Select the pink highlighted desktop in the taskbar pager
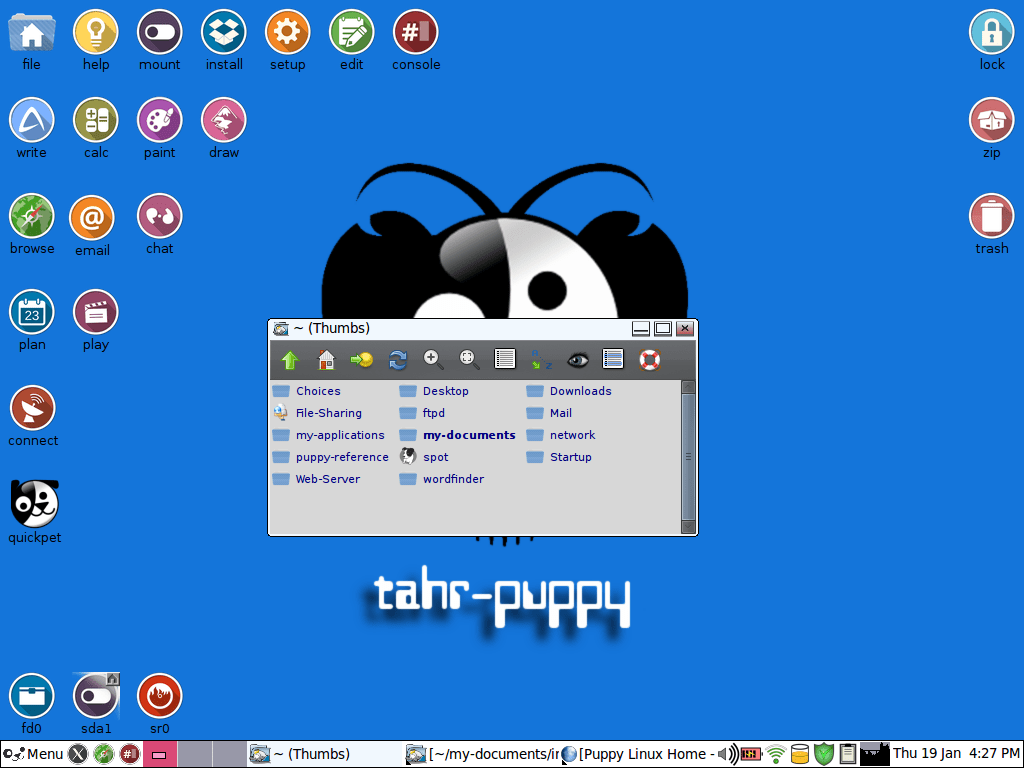This screenshot has height=768, width=1024. [x=159, y=754]
